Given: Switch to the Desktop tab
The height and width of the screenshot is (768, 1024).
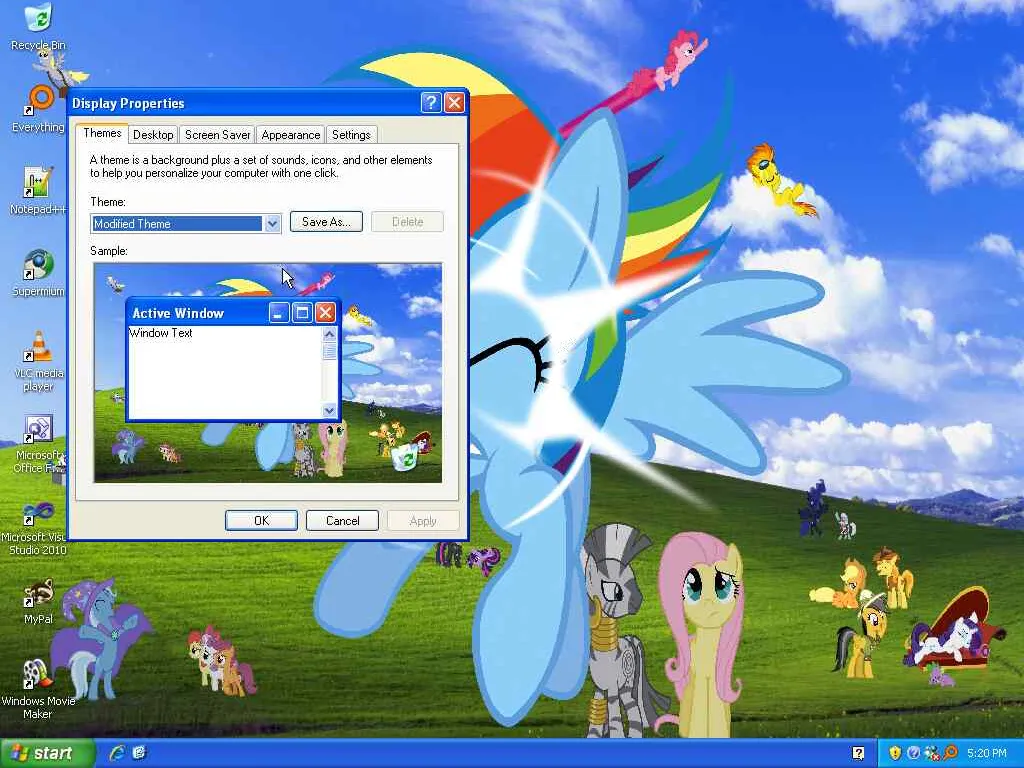Looking at the screenshot, I should [153, 135].
